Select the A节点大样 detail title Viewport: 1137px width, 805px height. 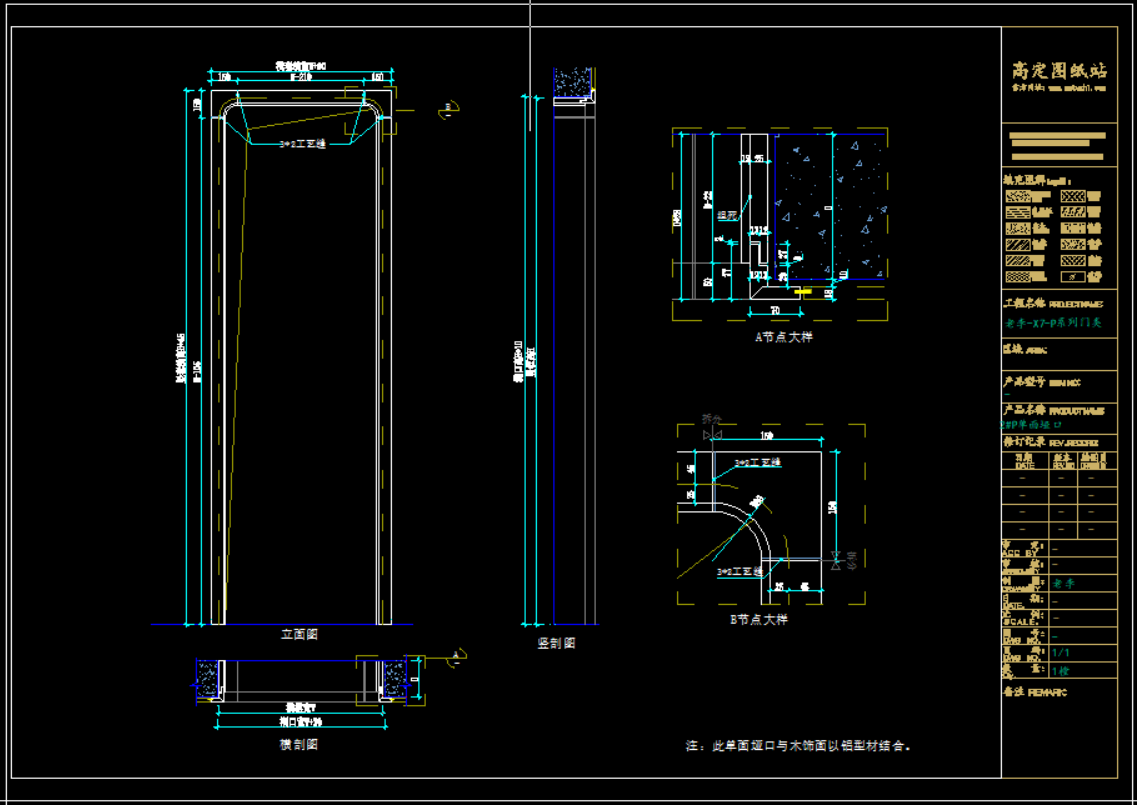coord(783,337)
